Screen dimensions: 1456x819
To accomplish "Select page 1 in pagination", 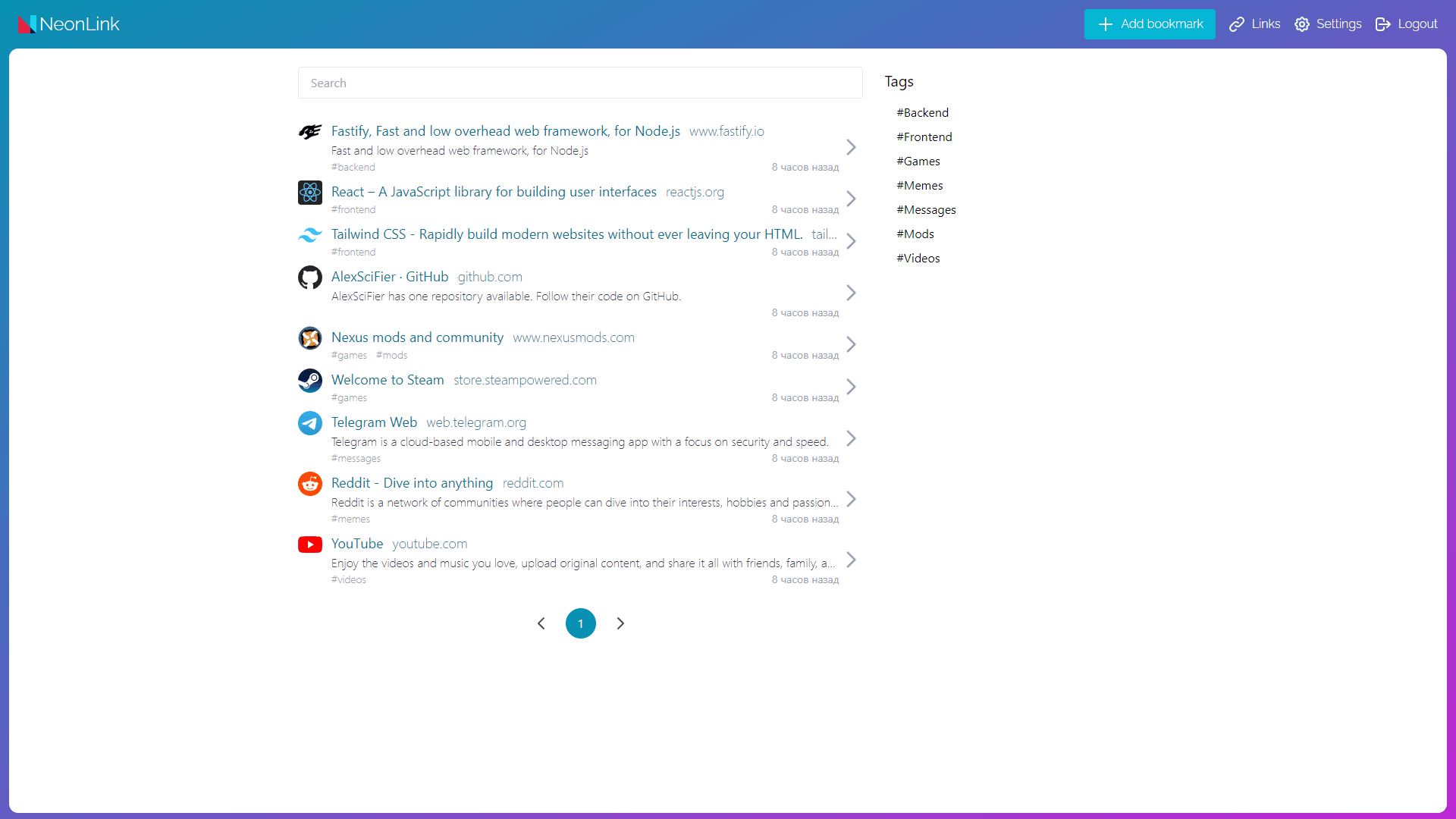I will coord(580,623).
